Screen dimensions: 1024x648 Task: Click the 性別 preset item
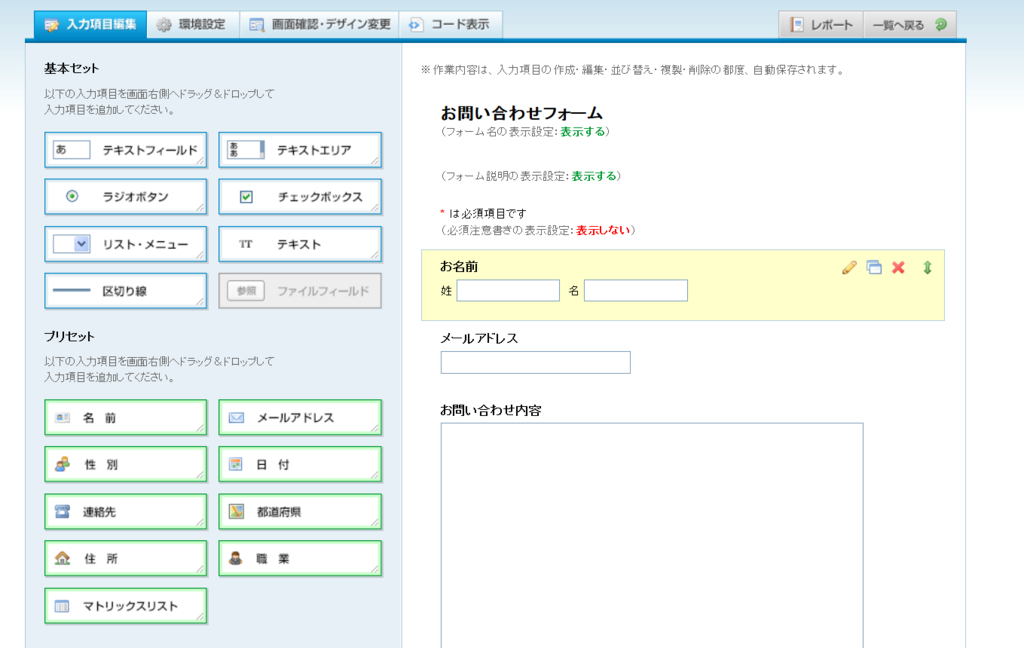(125, 463)
